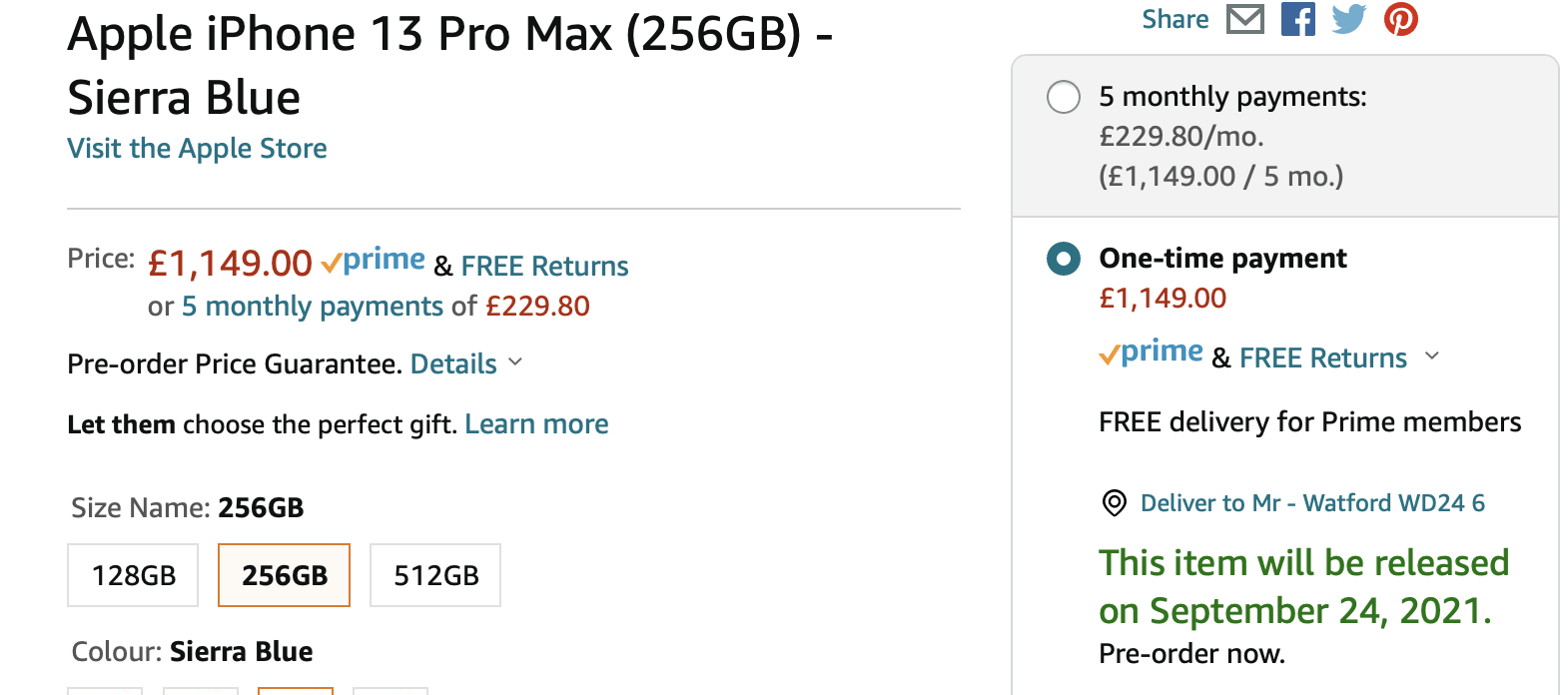1568x695 pixels.
Task: Pin this product on Pinterest
Action: 1400,19
